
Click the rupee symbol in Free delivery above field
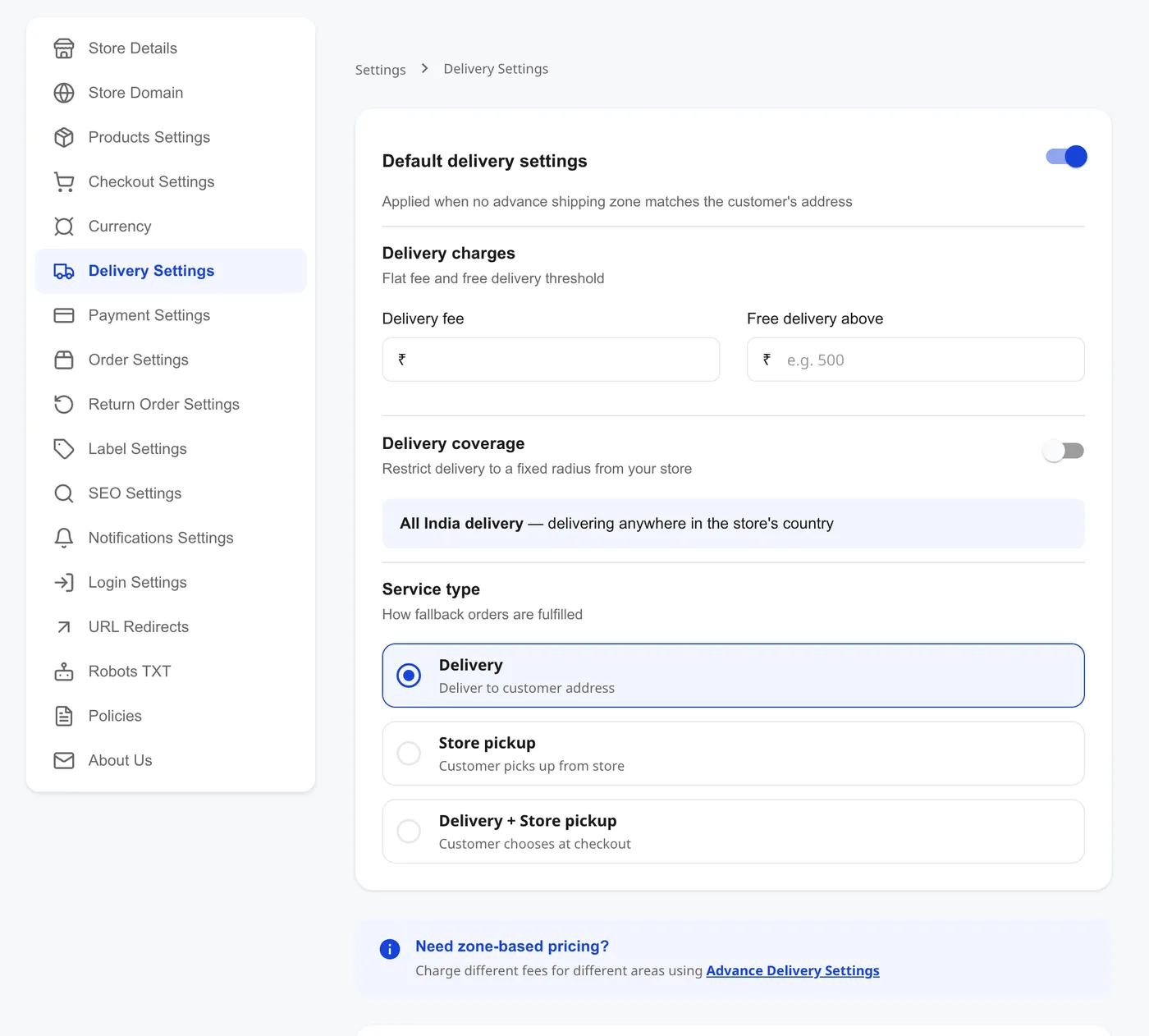tap(767, 360)
